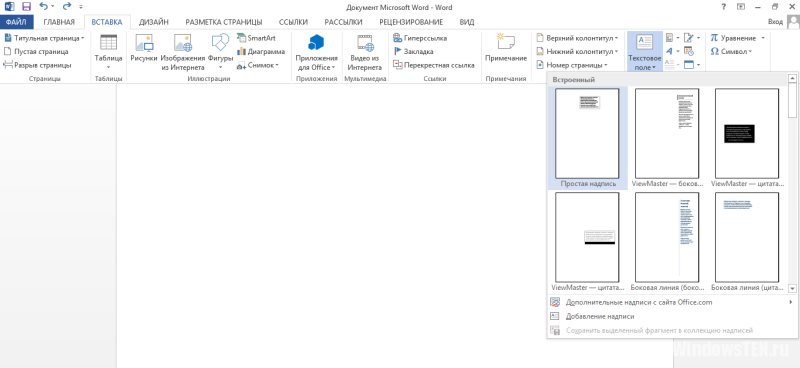Image resolution: width=800 pixels, height=368 pixels.
Task: Click the Рисунки pictures icon
Action: (x=143, y=51)
